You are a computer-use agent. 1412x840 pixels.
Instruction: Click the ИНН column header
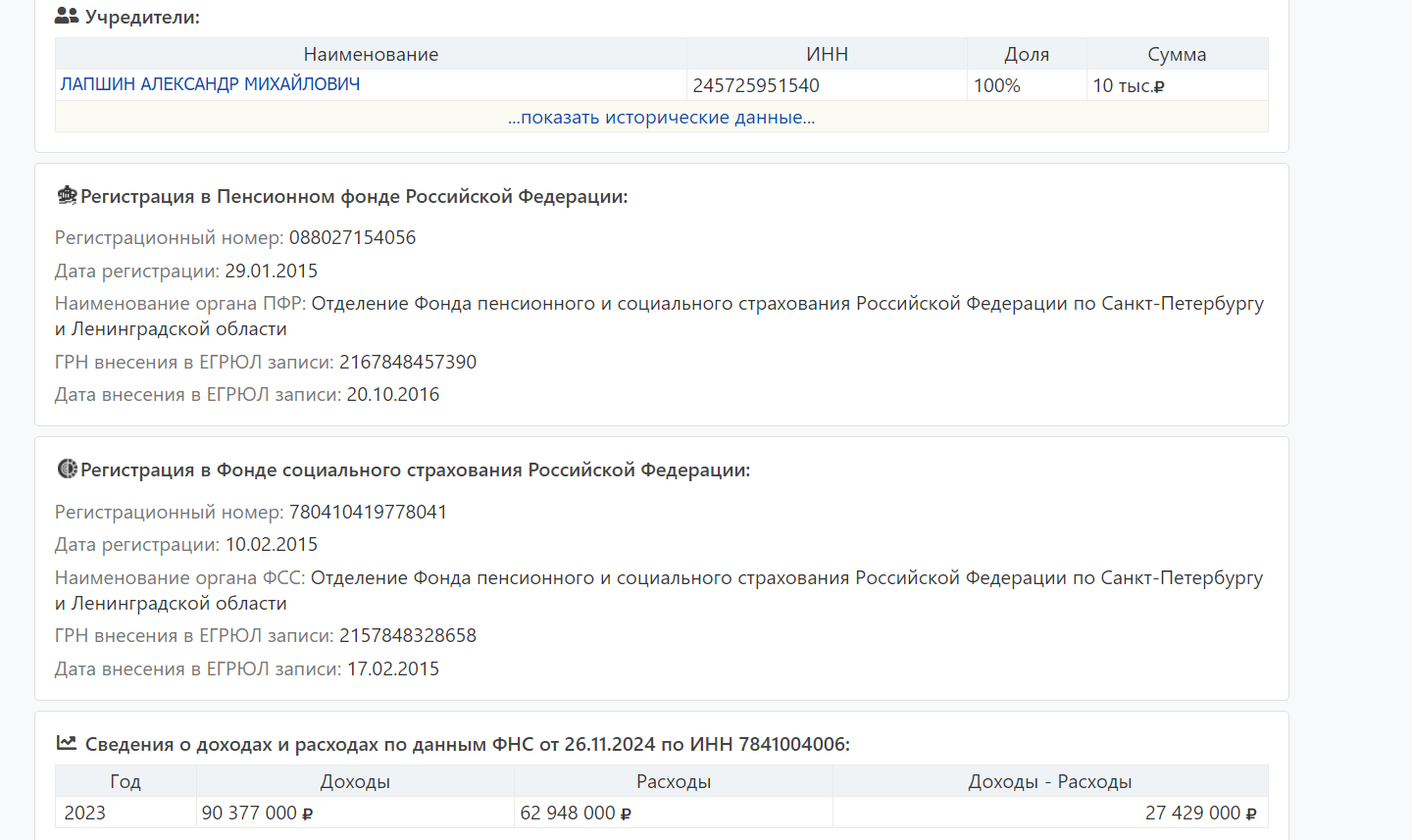(827, 54)
